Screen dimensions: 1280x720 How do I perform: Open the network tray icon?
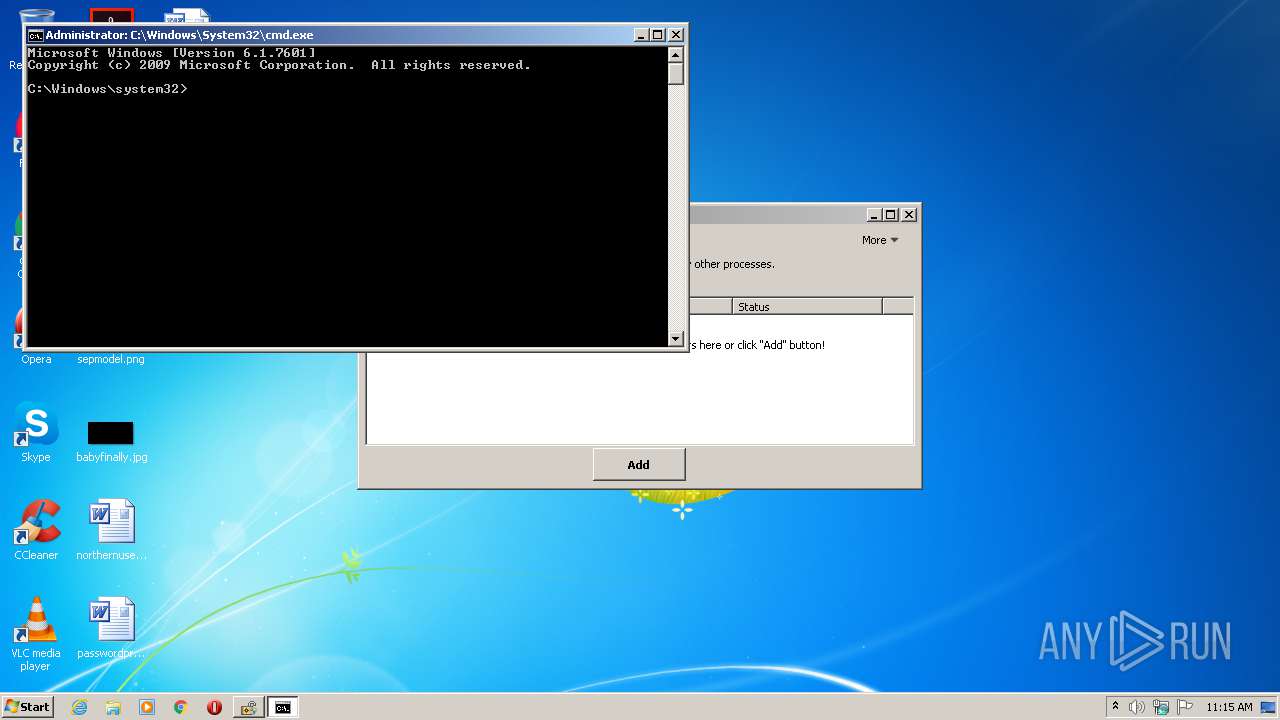(1160, 707)
